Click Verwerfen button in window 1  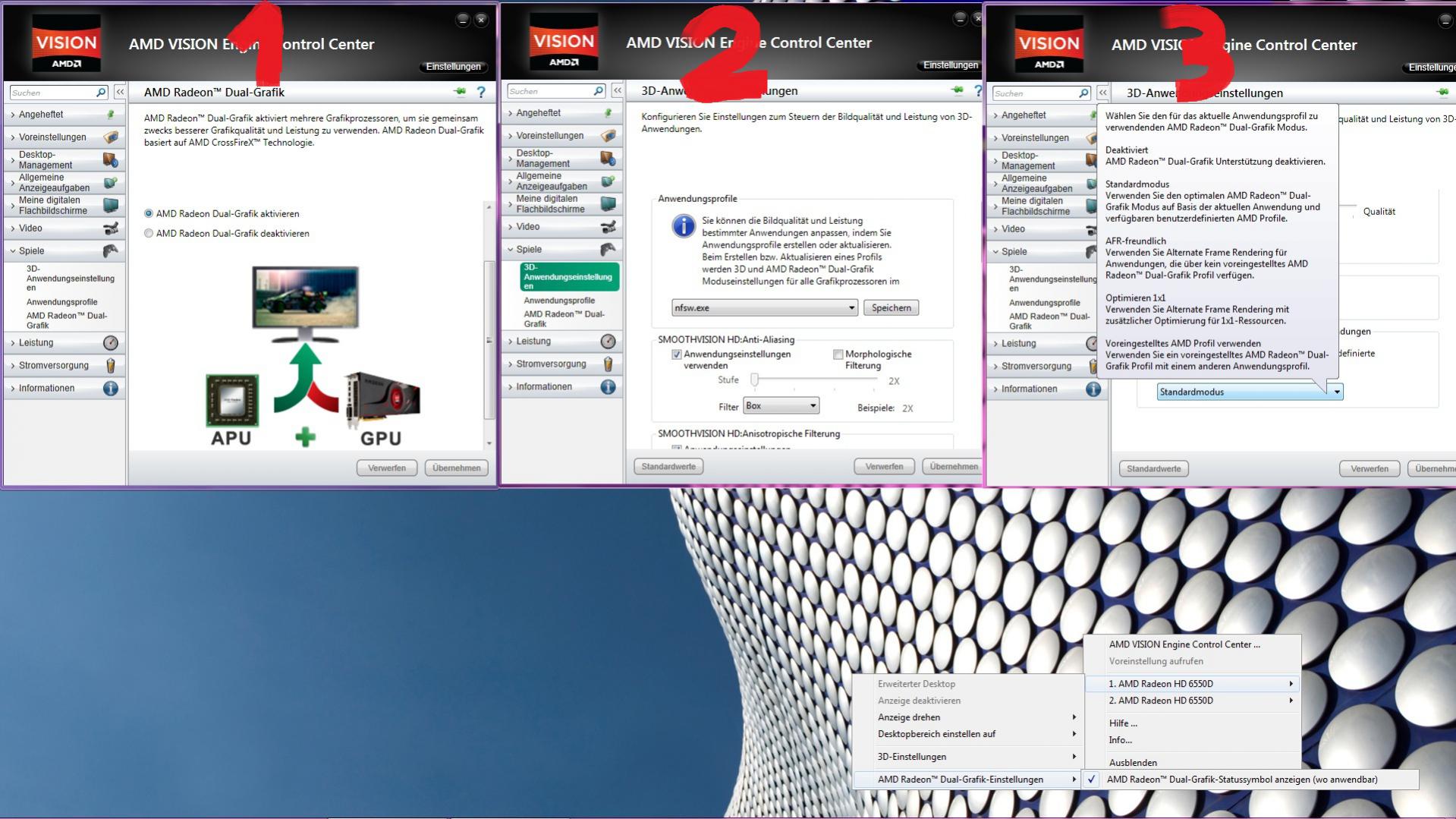387,468
